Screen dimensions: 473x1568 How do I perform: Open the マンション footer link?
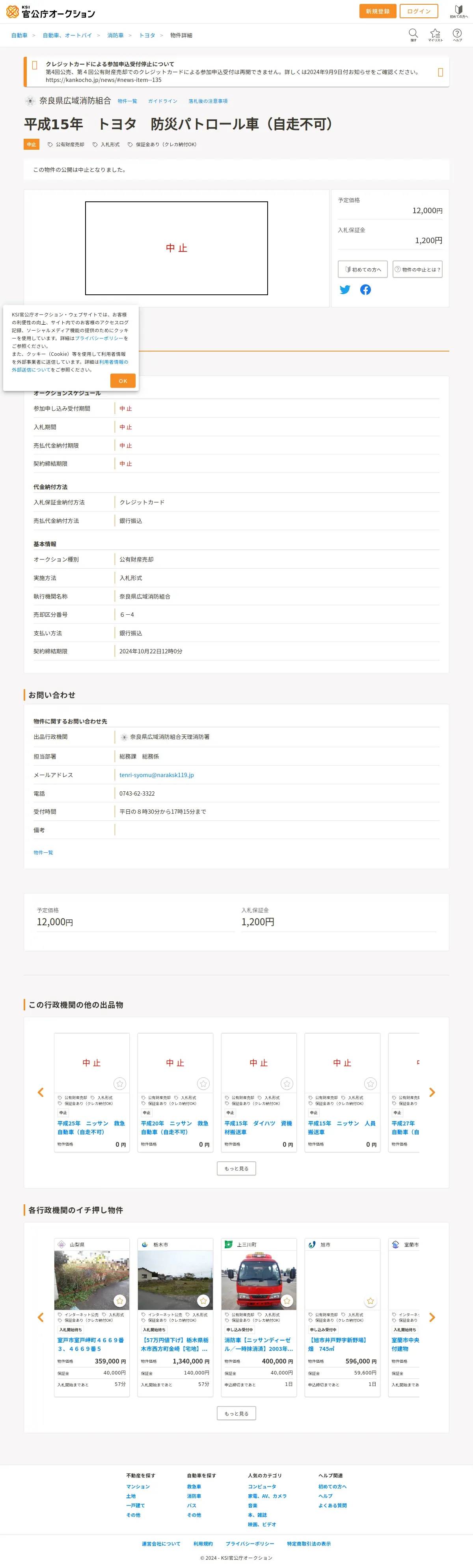point(138,1486)
